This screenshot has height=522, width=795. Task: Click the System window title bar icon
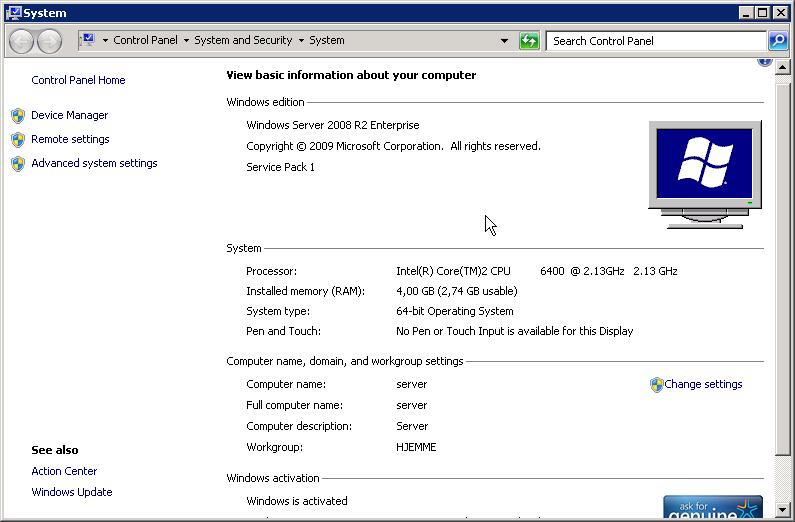click(x=14, y=13)
